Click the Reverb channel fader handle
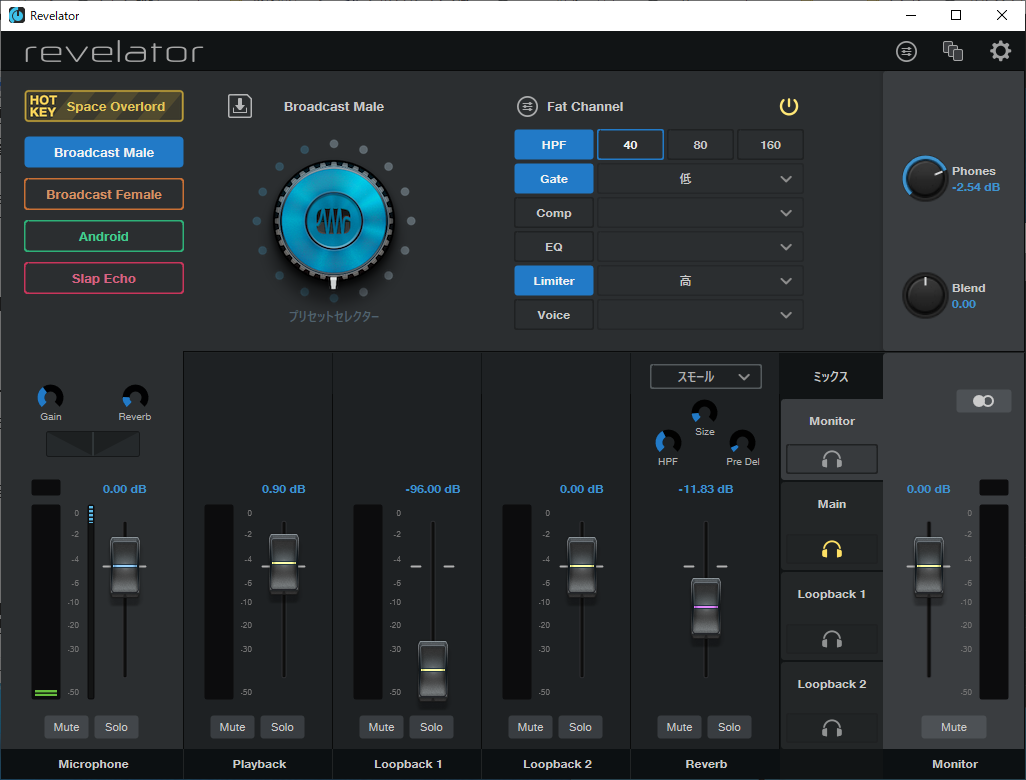Viewport: 1026px width, 780px height. pyautogui.click(x=706, y=607)
